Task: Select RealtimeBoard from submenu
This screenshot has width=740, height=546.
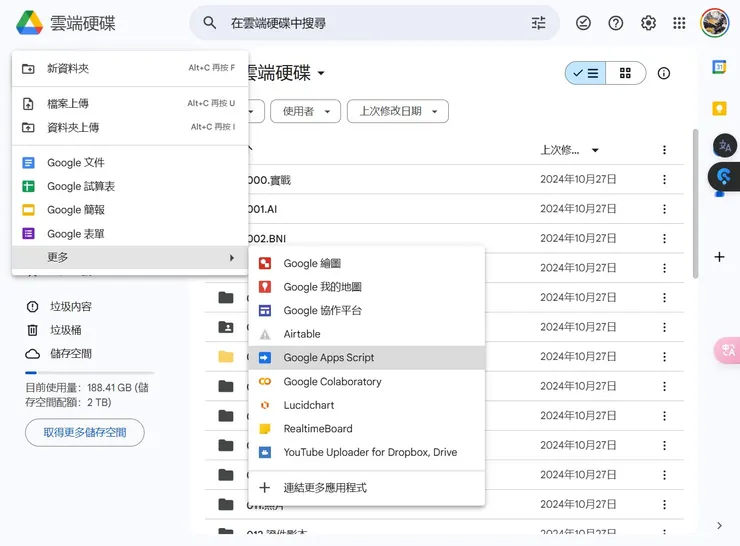Action: 367,428
